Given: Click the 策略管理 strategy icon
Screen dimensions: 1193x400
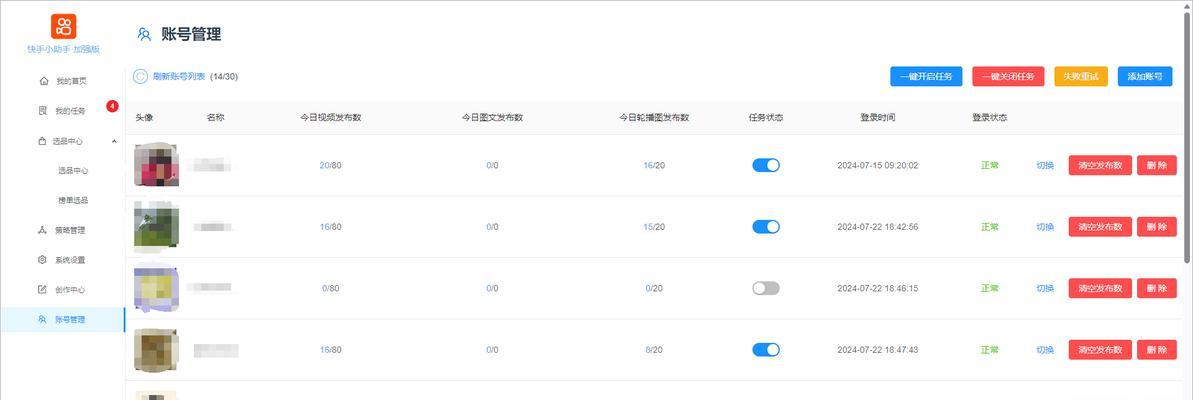Looking at the screenshot, I should coord(43,230).
